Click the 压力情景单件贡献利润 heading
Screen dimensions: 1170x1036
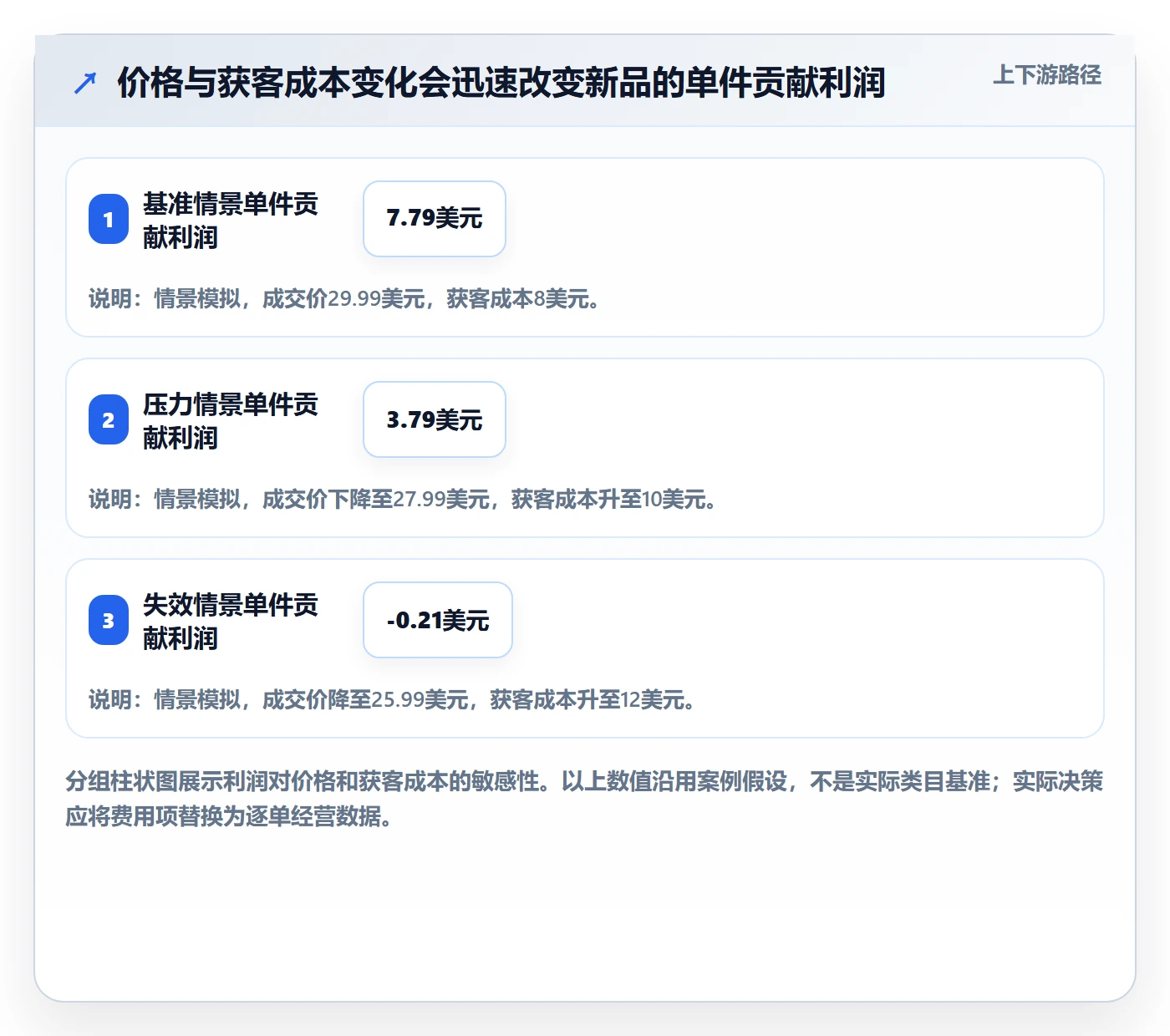(x=231, y=420)
